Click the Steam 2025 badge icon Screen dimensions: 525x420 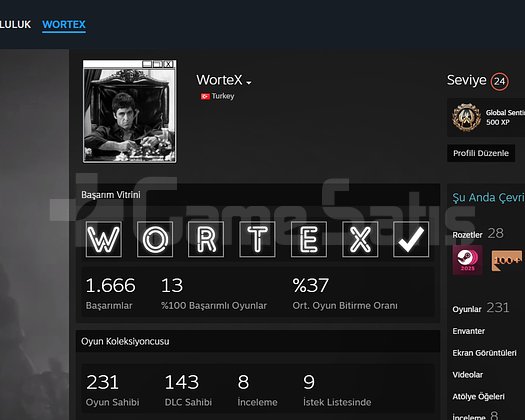468,260
